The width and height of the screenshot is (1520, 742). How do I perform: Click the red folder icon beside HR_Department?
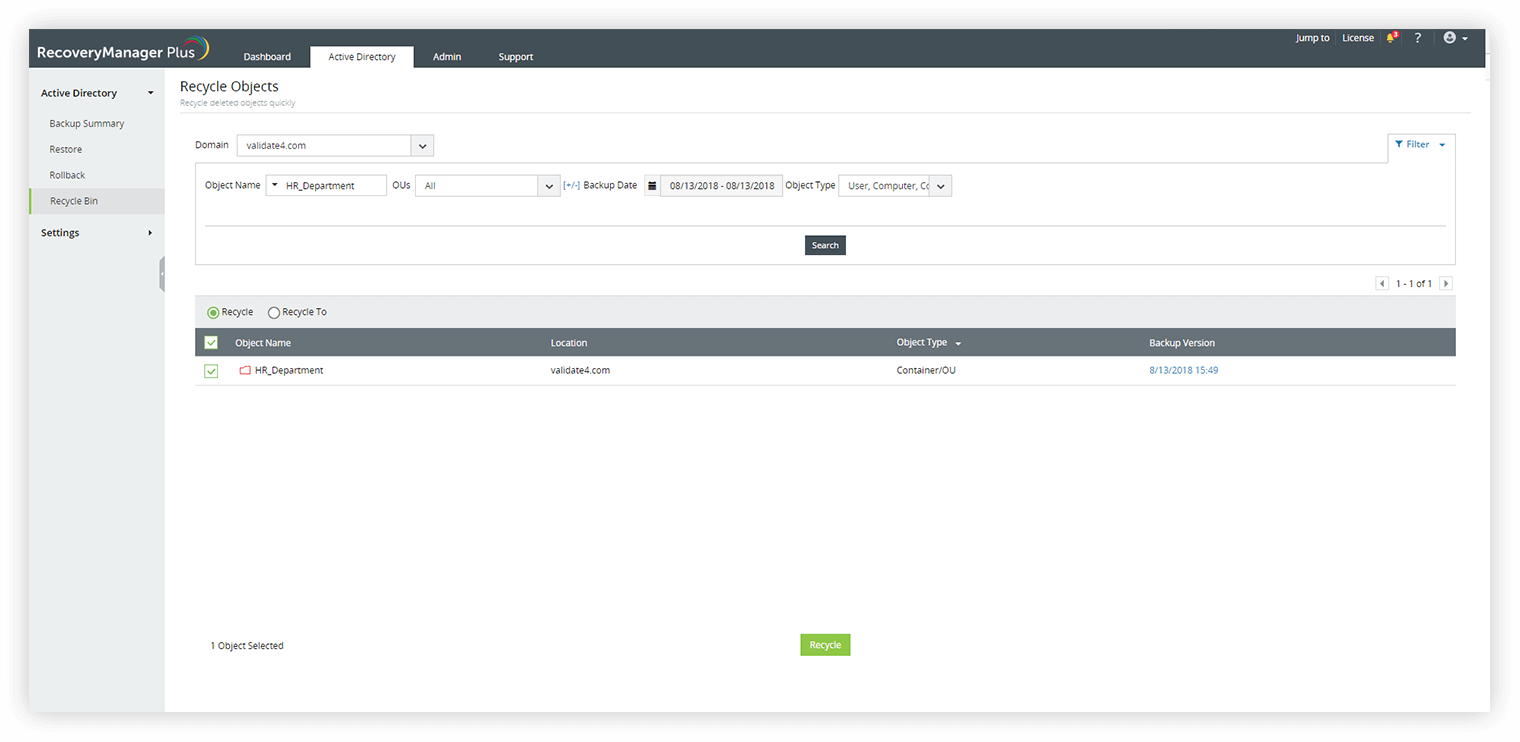(x=245, y=371)
